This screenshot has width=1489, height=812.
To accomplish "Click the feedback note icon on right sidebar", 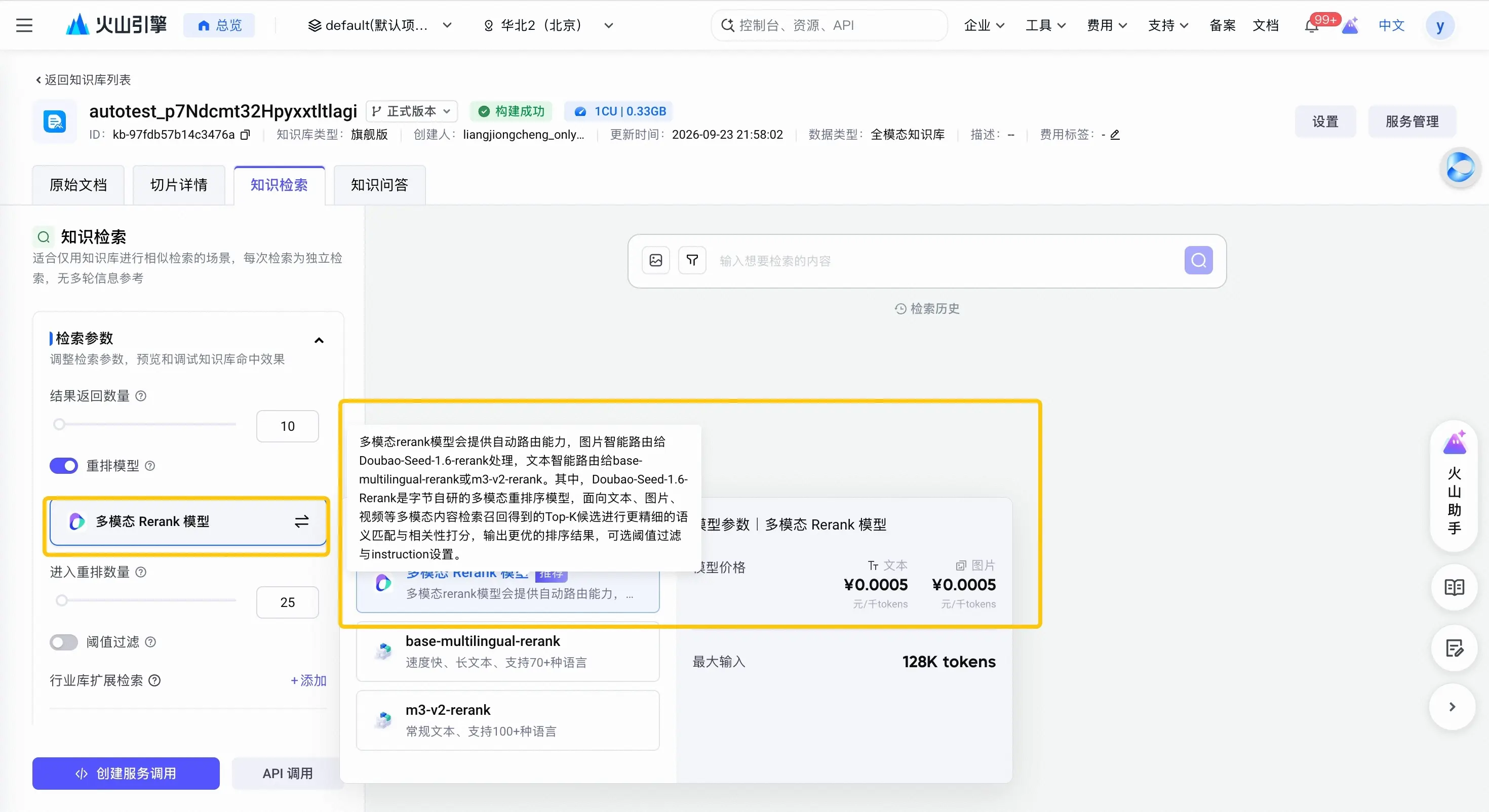I will tap(1455, 648).
